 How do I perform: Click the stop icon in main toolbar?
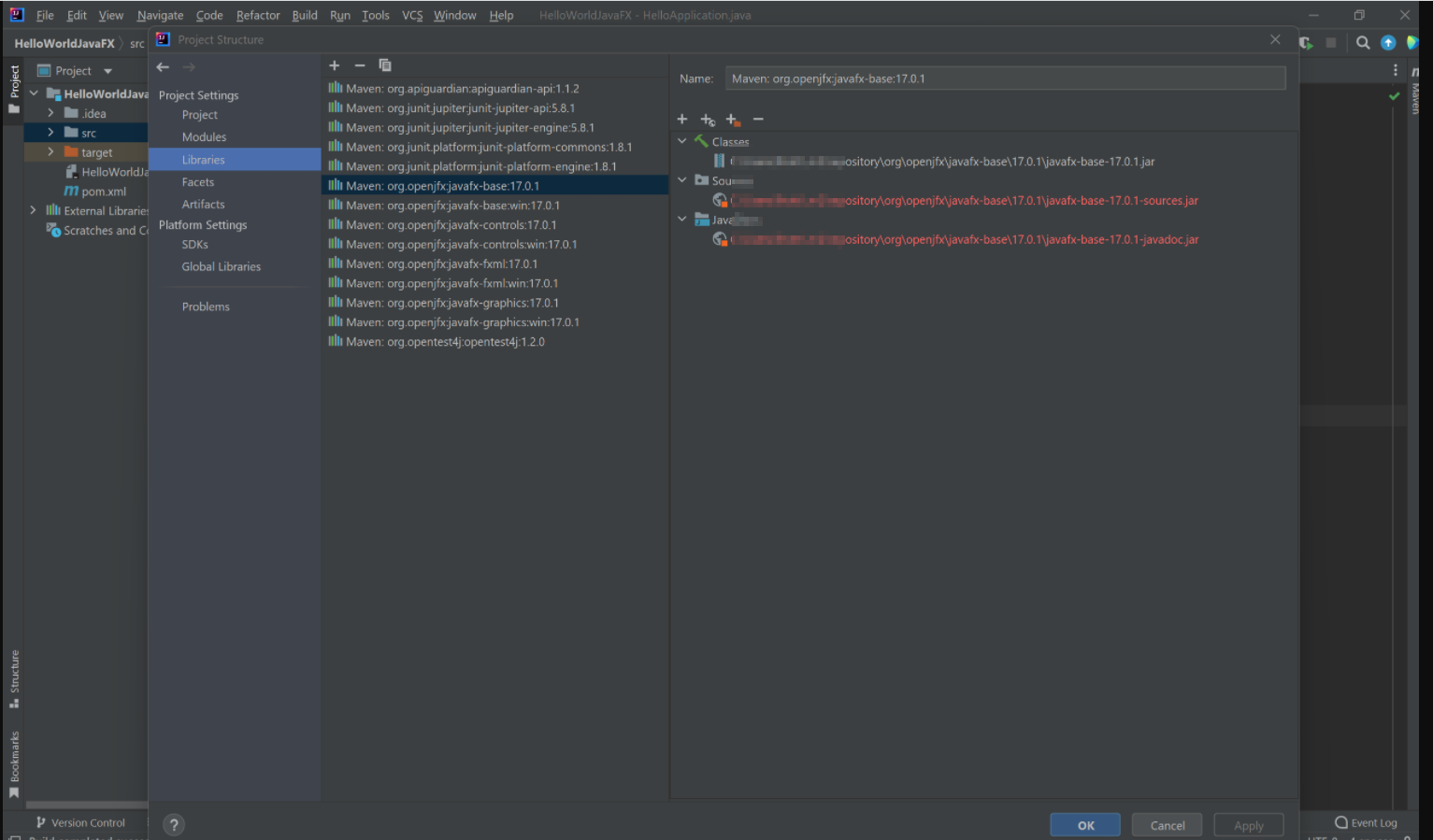coord(1331,43)
